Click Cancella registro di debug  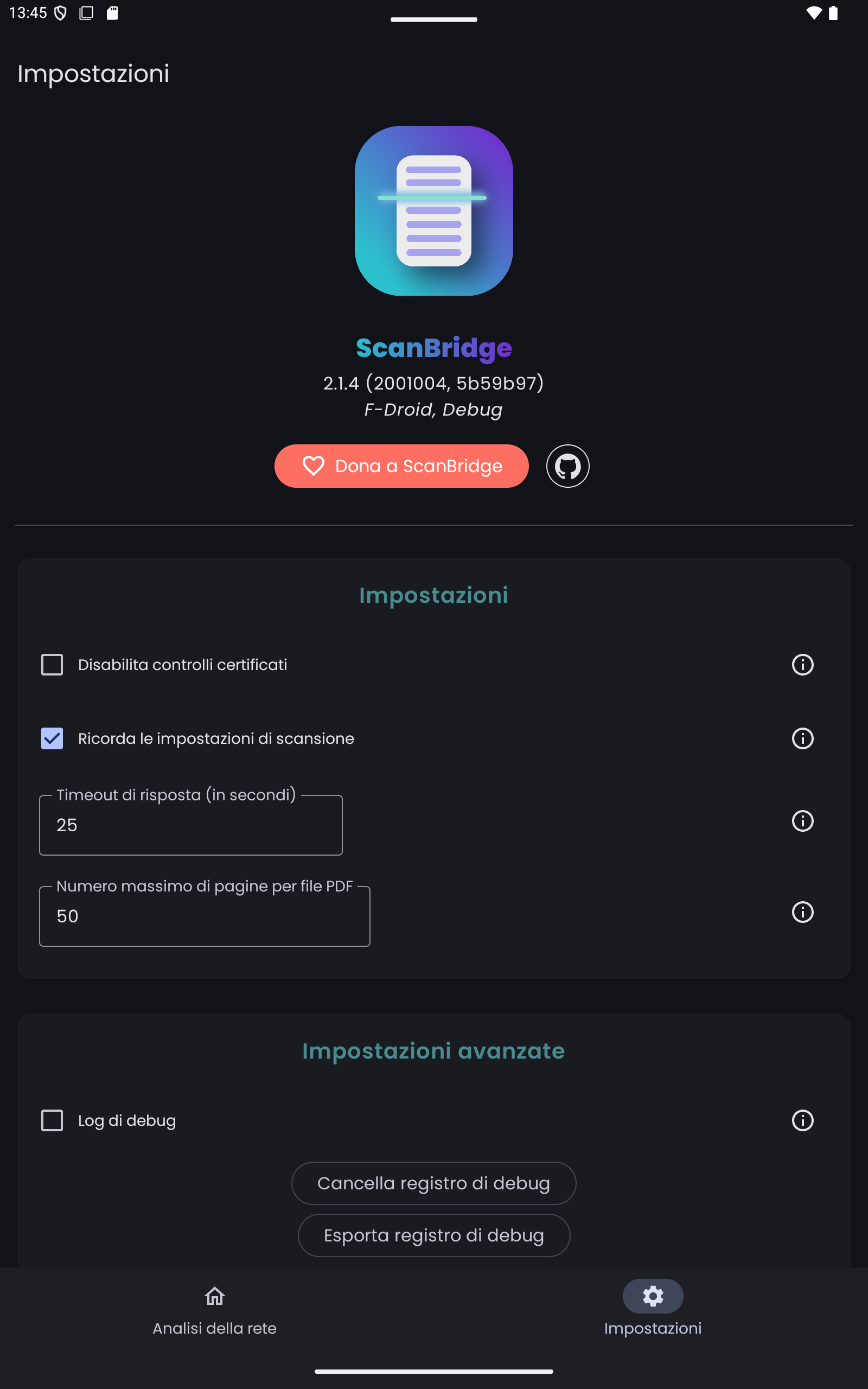point(433,1183)
